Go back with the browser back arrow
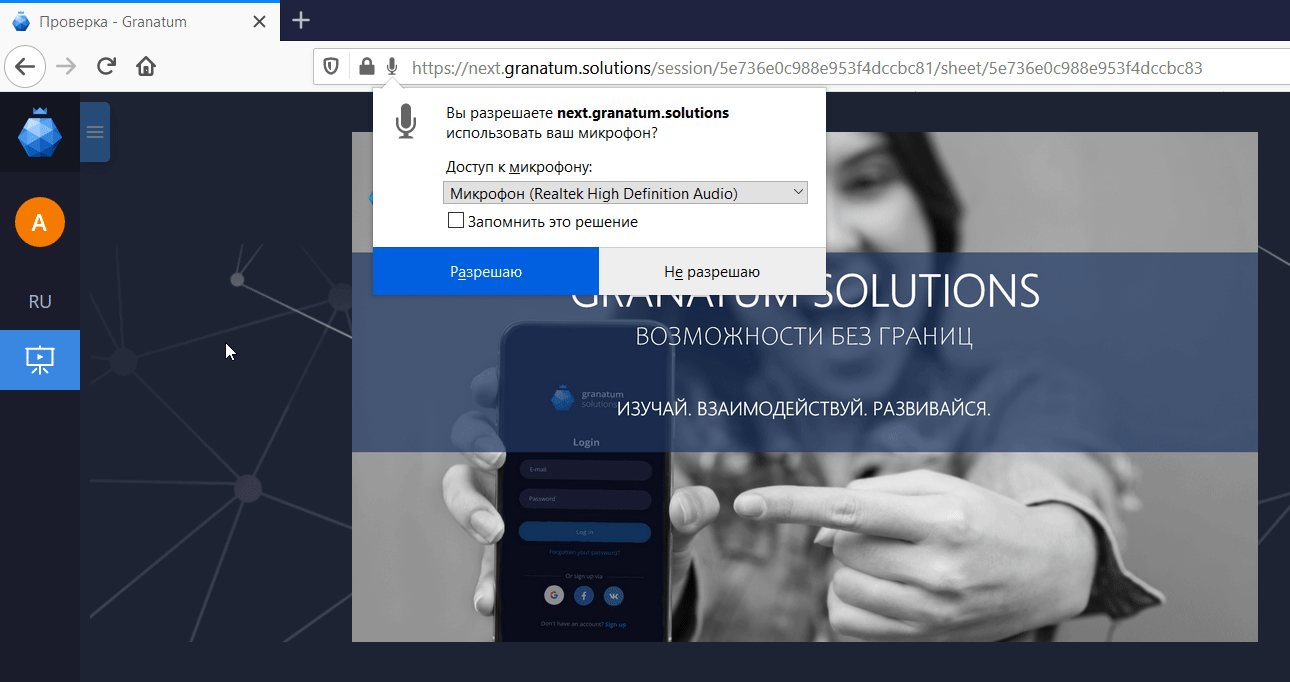 point(25,67)
